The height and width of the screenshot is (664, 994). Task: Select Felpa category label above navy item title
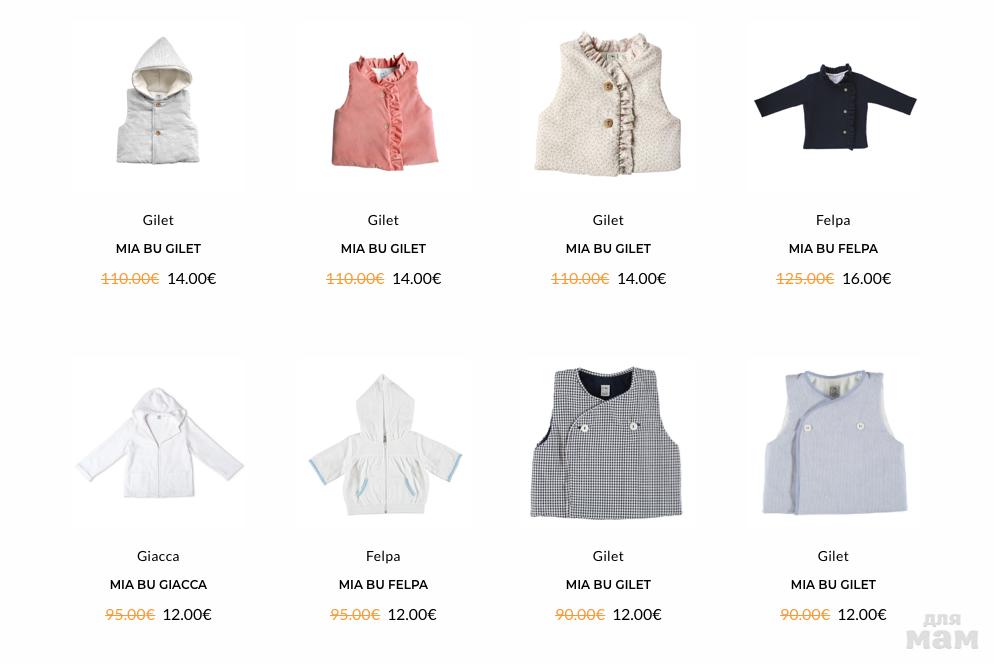point(833,220)
